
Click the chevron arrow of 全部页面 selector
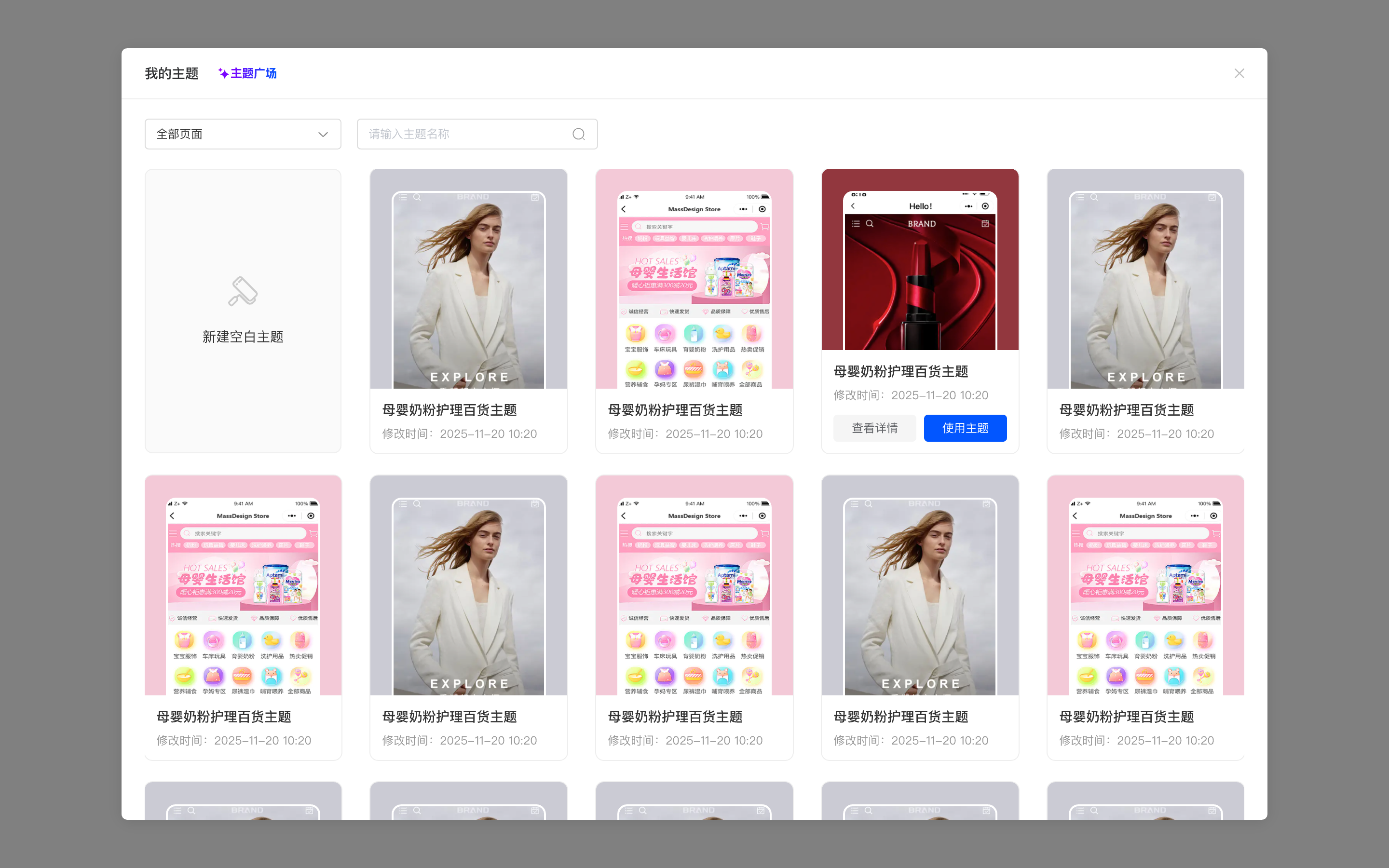coord(323,134)
